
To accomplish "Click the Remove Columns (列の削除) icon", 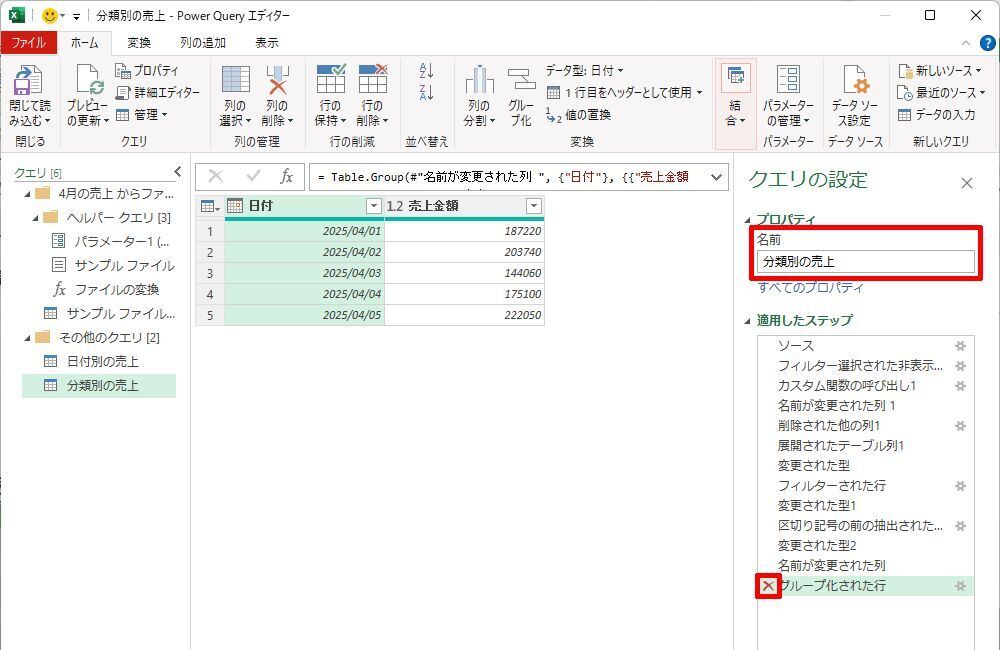I will [x=277, y=82].
